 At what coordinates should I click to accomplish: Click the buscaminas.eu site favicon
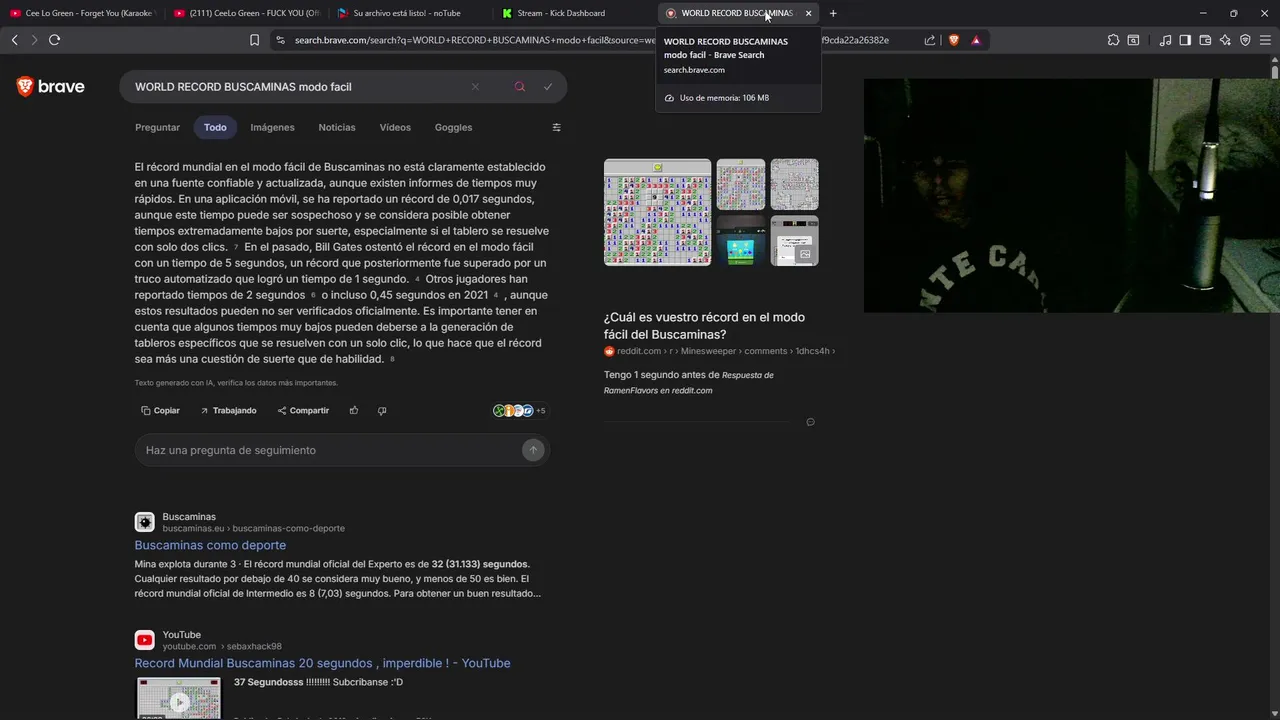pyautogui.click(x=145, y=522)
